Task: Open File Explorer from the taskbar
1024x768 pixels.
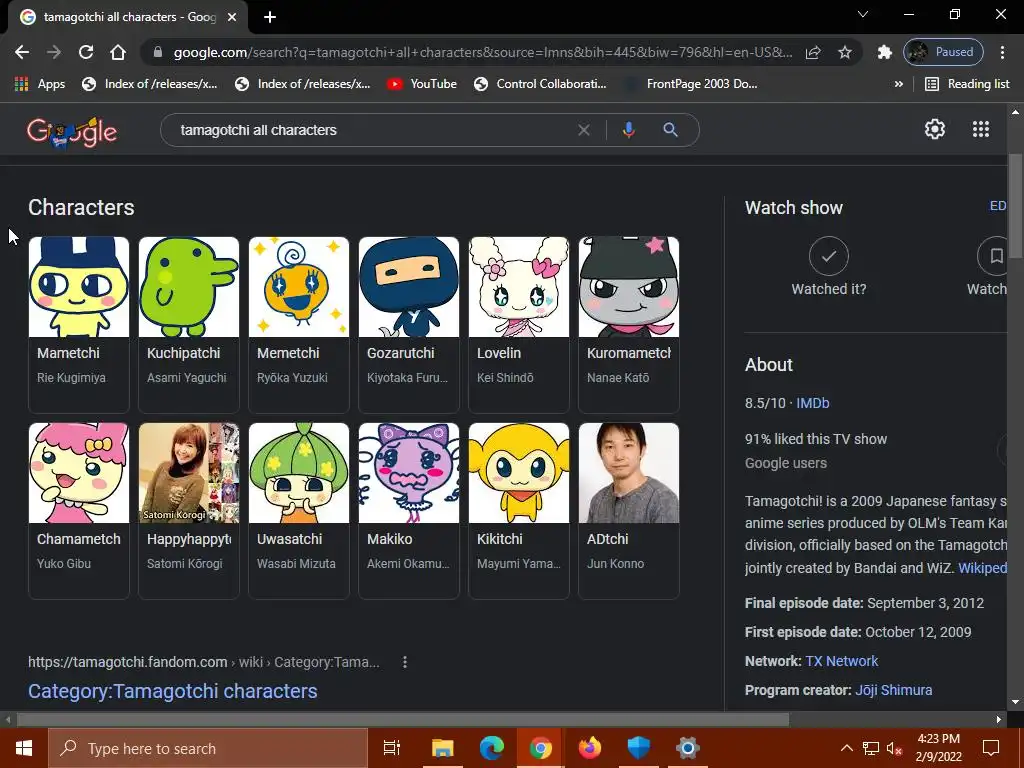Action: click(x=442, y=748)
